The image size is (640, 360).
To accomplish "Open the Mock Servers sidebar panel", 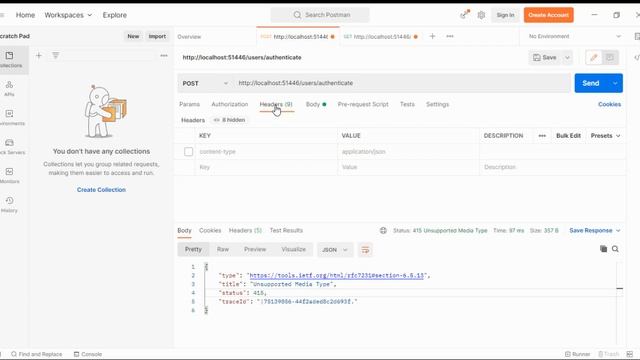I will click(x=11, y=147).
